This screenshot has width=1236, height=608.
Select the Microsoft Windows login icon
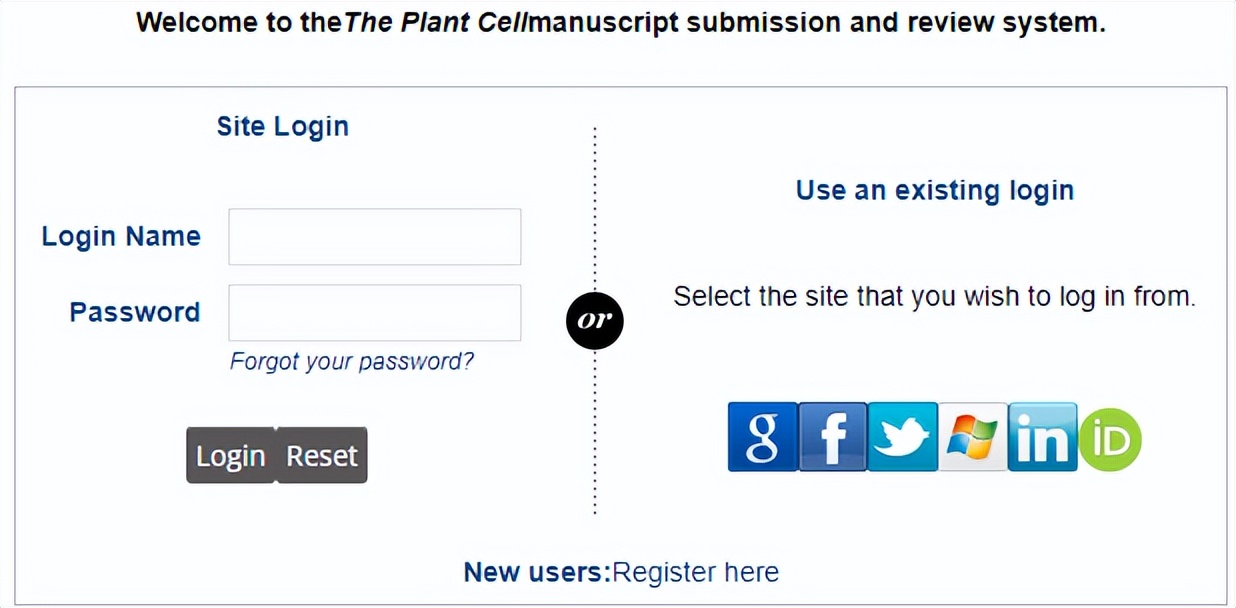[972, 437]
